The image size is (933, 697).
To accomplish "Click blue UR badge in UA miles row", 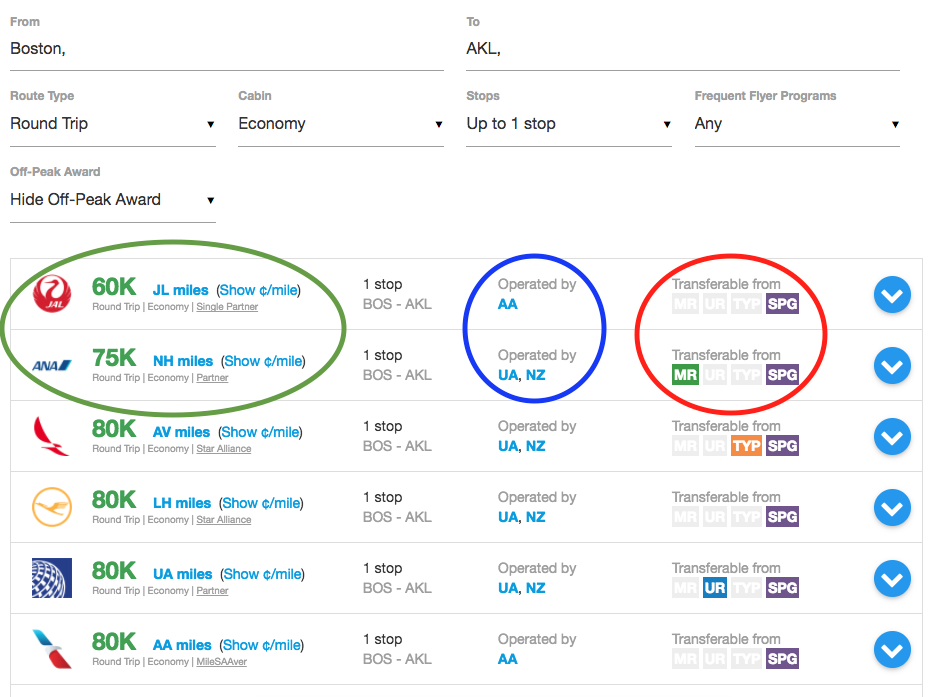I will point(714,588).
